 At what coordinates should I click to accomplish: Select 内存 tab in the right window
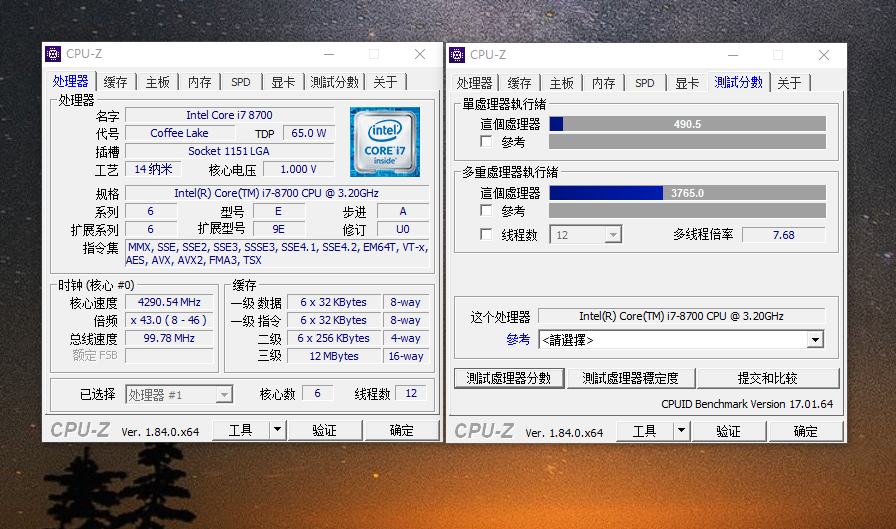[604, 83]
